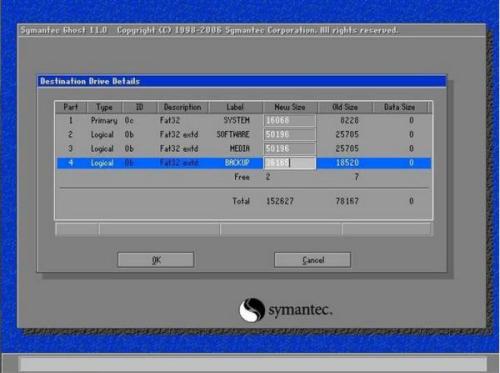Click part number 3 in the table
Viewport: 500px width, 373px height.
pos(70,148)
